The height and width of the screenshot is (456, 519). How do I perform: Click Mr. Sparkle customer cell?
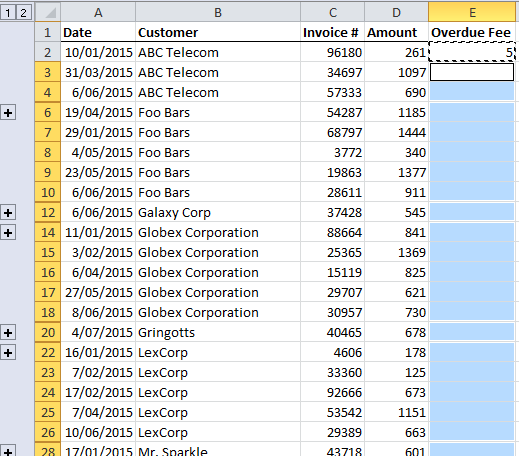click(218, 449)
